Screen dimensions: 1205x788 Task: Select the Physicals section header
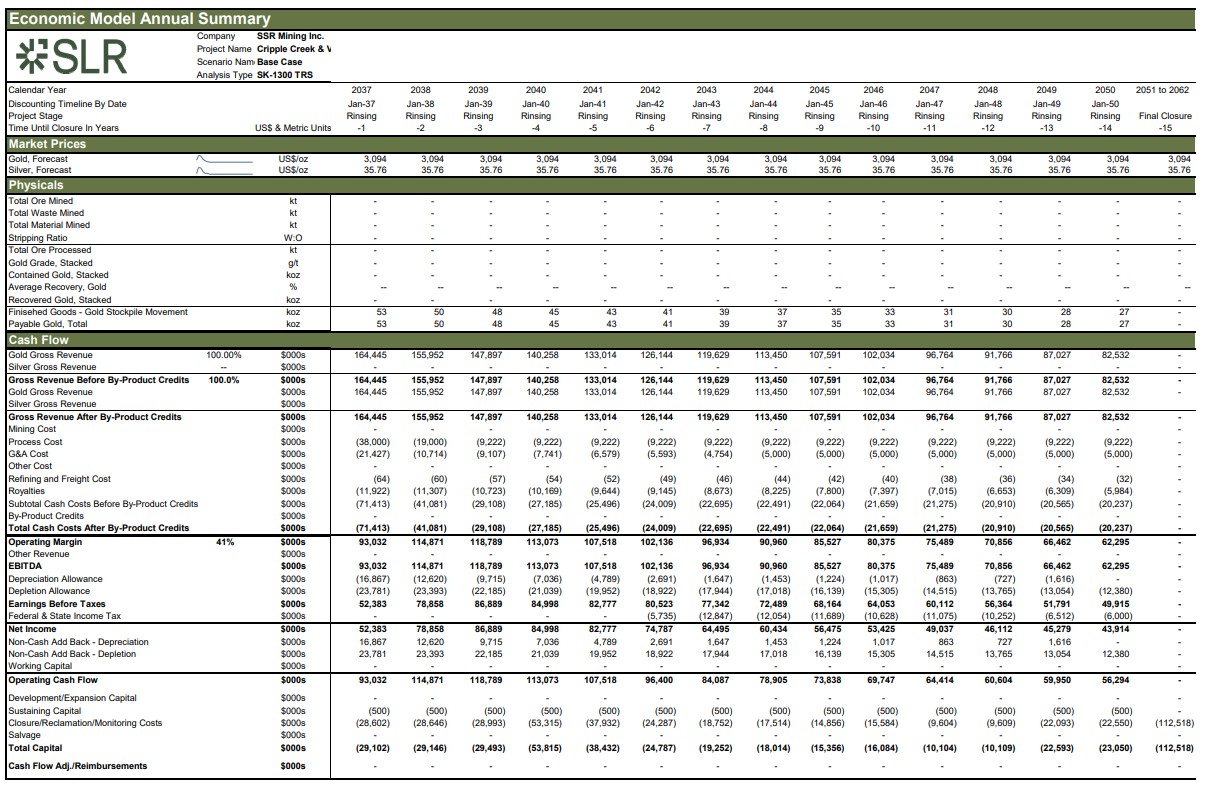(36, 185)
